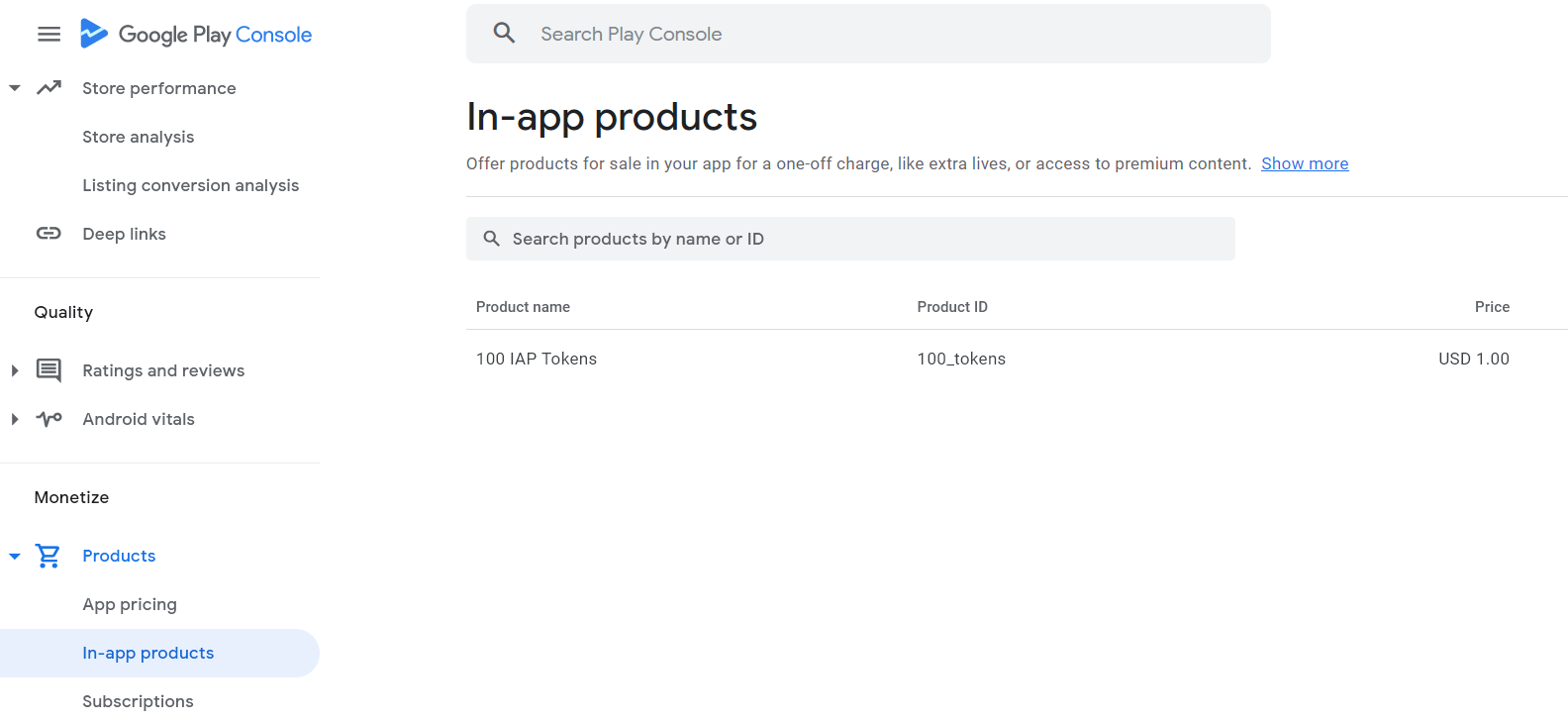Open Store analysis page
This screenshot has width=1568, height=724.
click(x=138, y=137)
